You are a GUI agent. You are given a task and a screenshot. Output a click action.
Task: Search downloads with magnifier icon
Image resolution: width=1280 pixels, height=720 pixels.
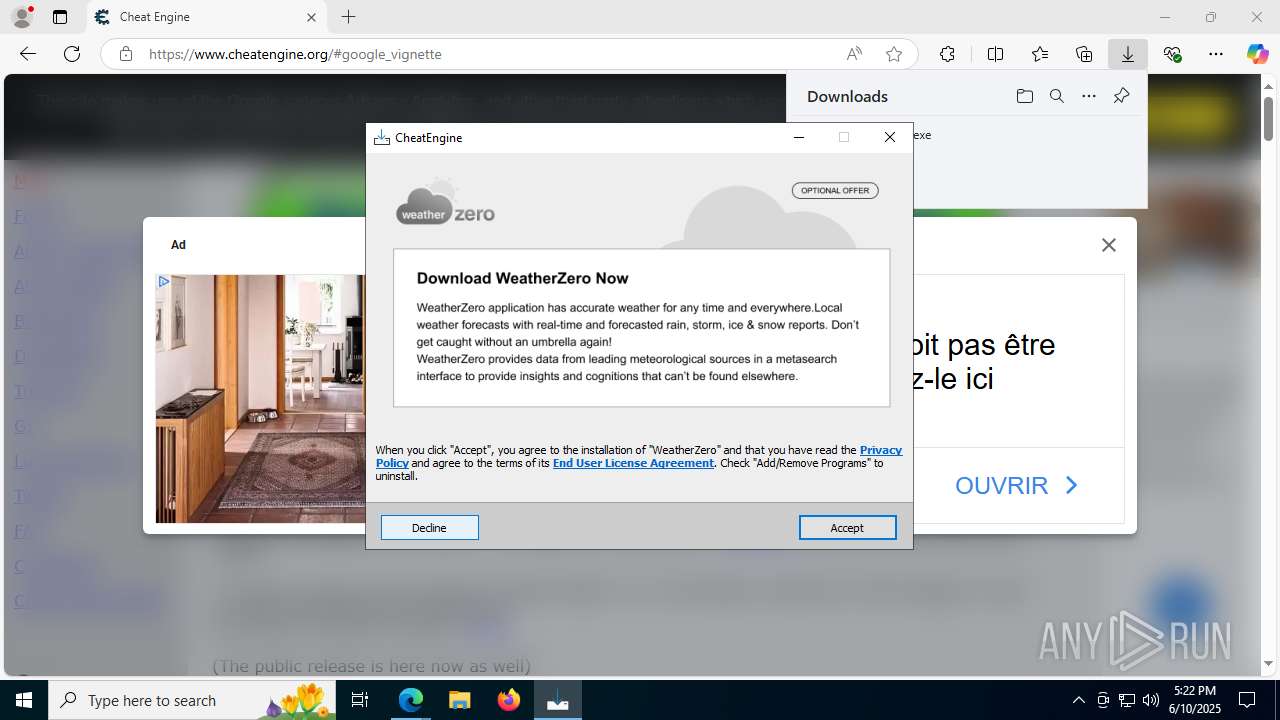1056,96
